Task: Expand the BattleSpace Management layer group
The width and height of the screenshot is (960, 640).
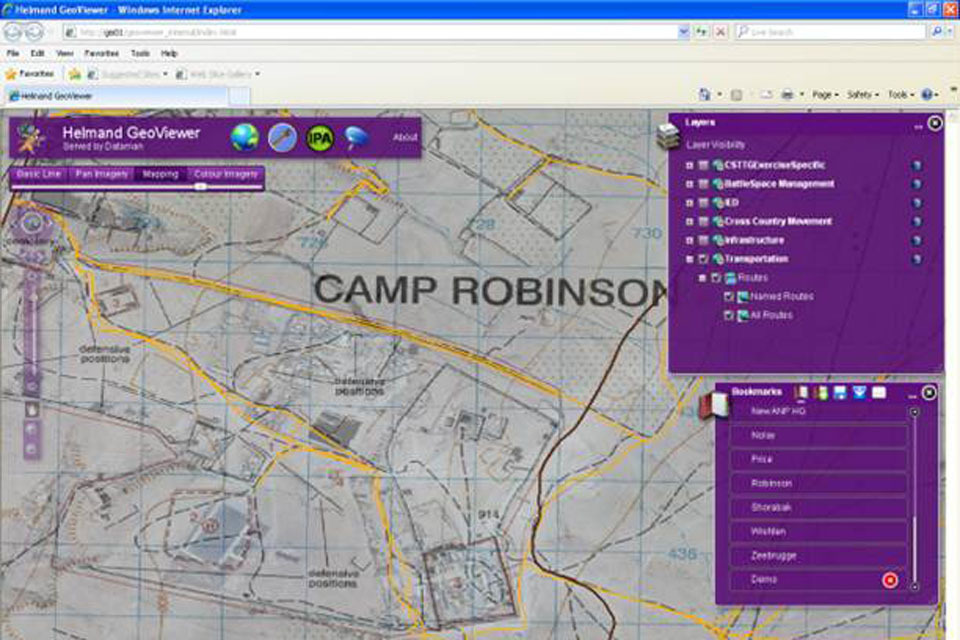Action: pos(689,185)
